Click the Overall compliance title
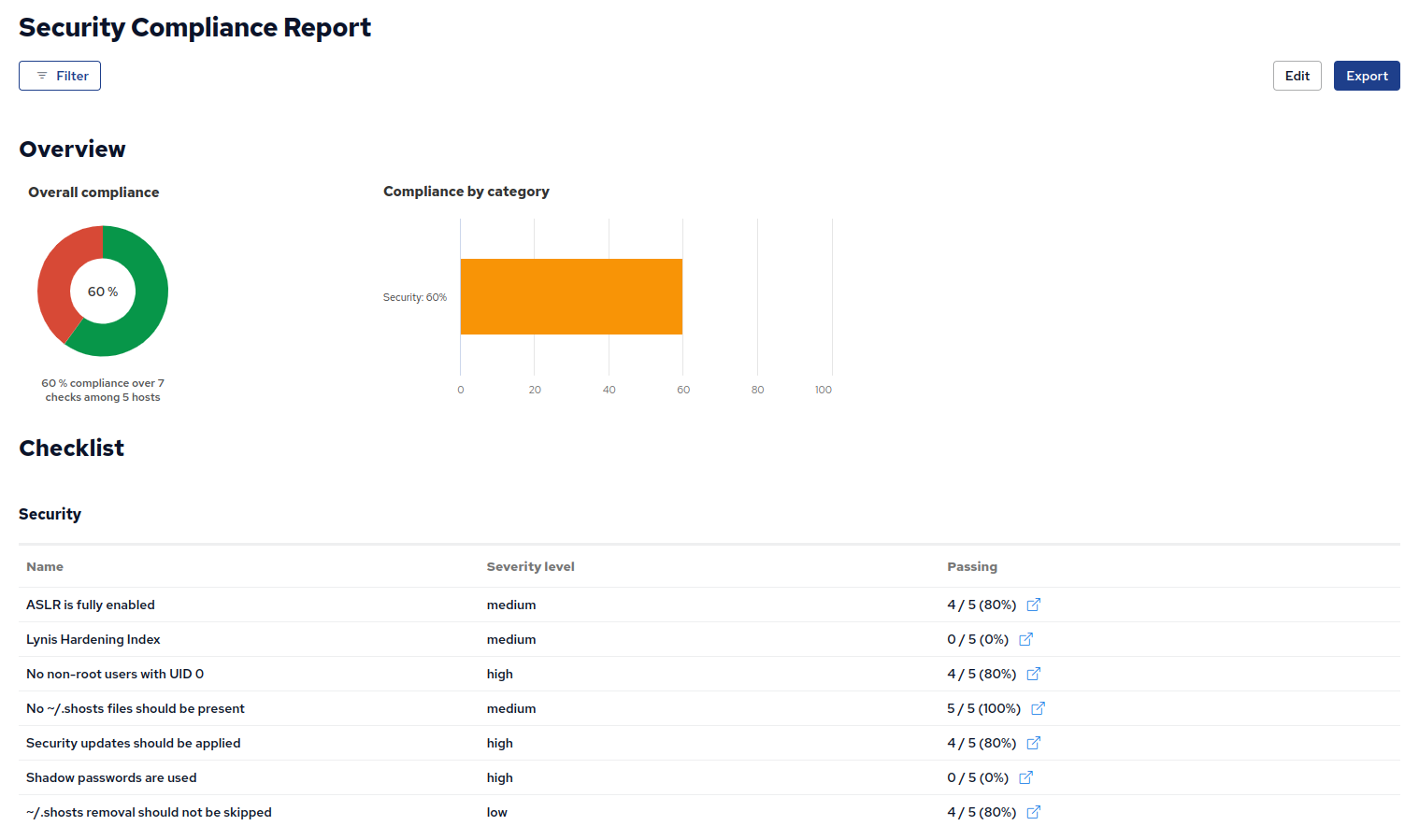Screen dimensions: 1419x840 93,192
